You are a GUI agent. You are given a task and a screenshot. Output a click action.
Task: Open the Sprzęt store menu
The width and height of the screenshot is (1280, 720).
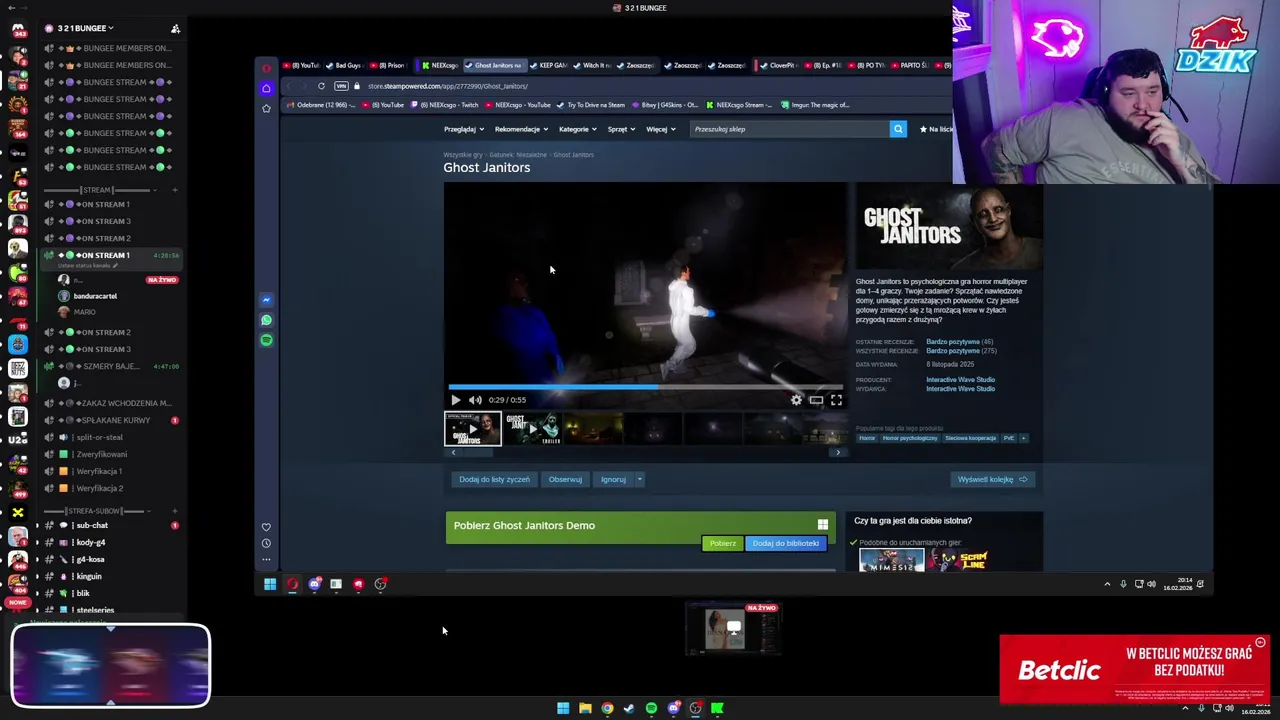[x=622, y=129]
